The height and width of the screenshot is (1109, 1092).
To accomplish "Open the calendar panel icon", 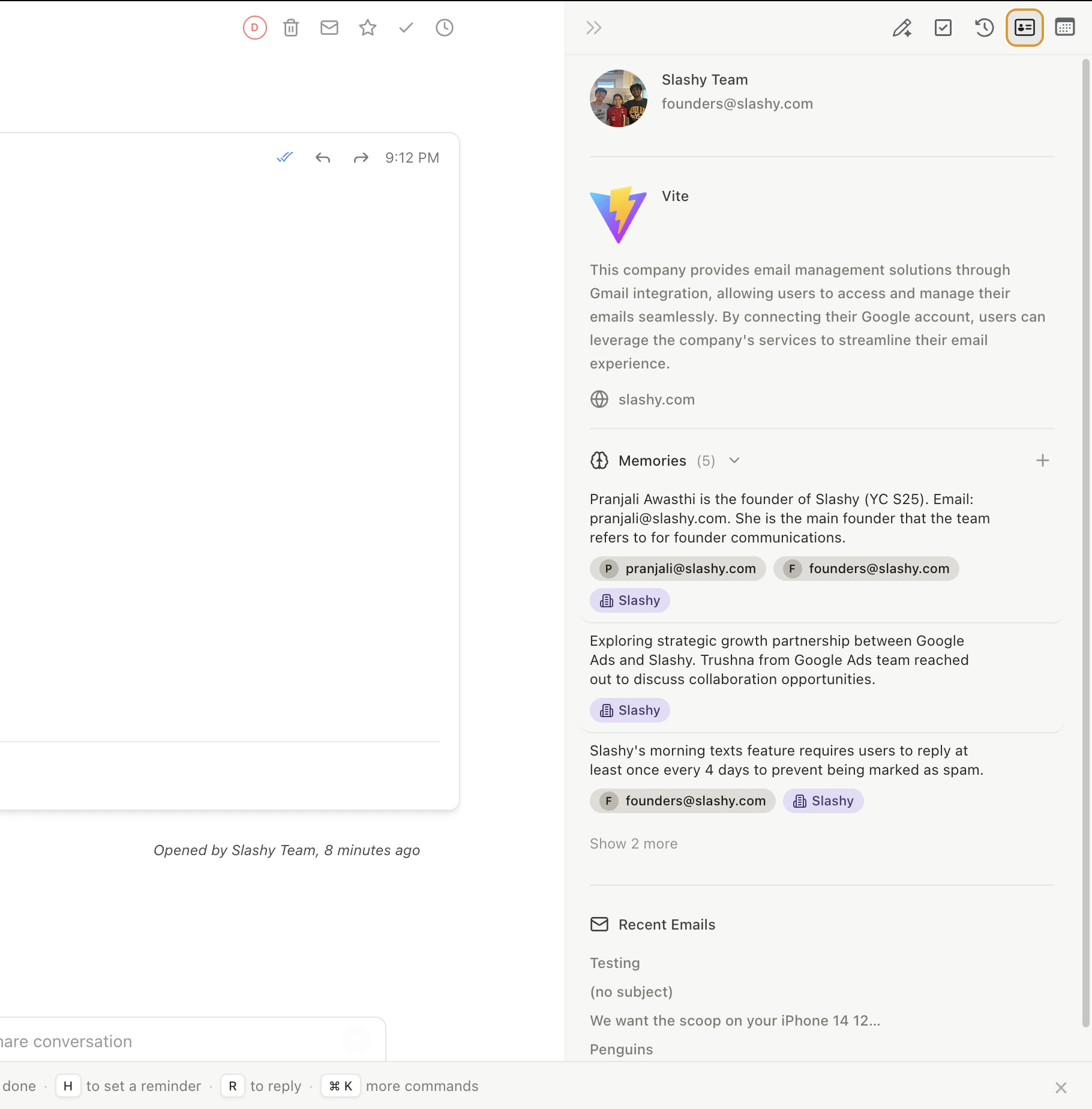I will tap(1065, 28).
